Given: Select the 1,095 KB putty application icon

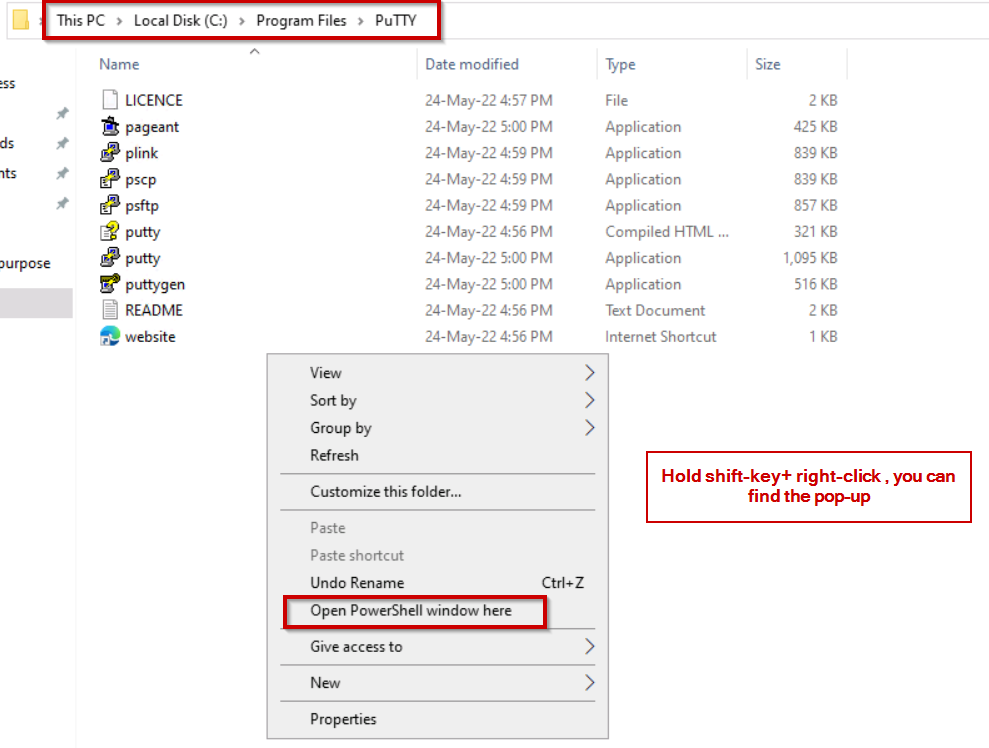Looking at the screenshot, I should coord(110,257).
